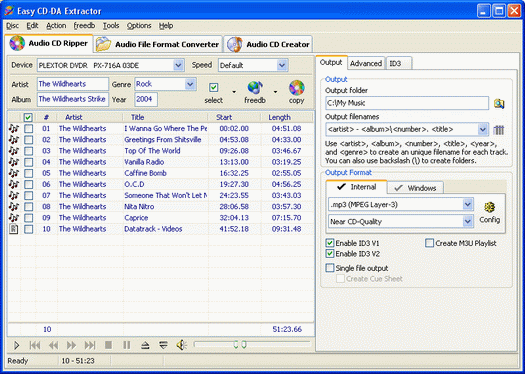Screen dimensions: 525x374
Task: Expand the select button arrow menu
Action: [234, 92]
